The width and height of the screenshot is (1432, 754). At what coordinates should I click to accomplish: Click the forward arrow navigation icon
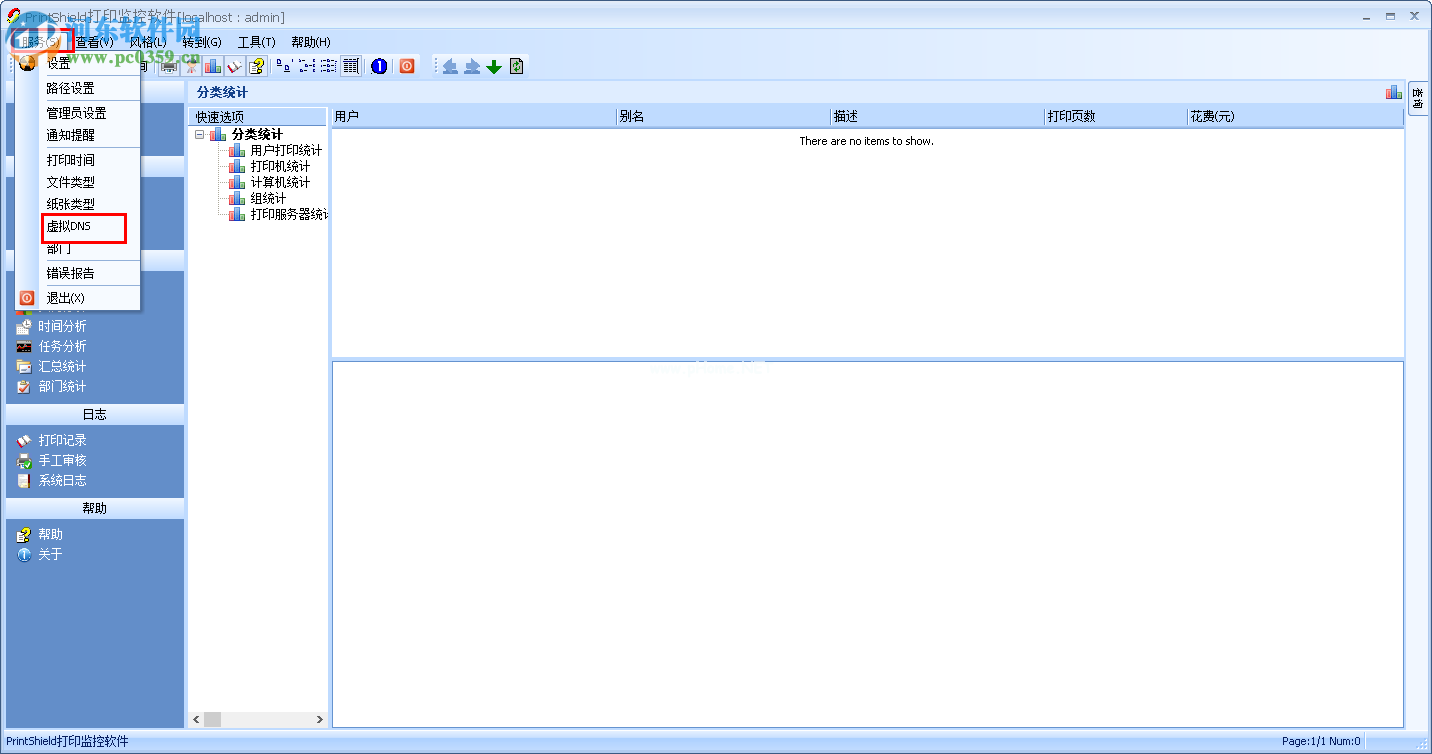click(x=472, y=66)
